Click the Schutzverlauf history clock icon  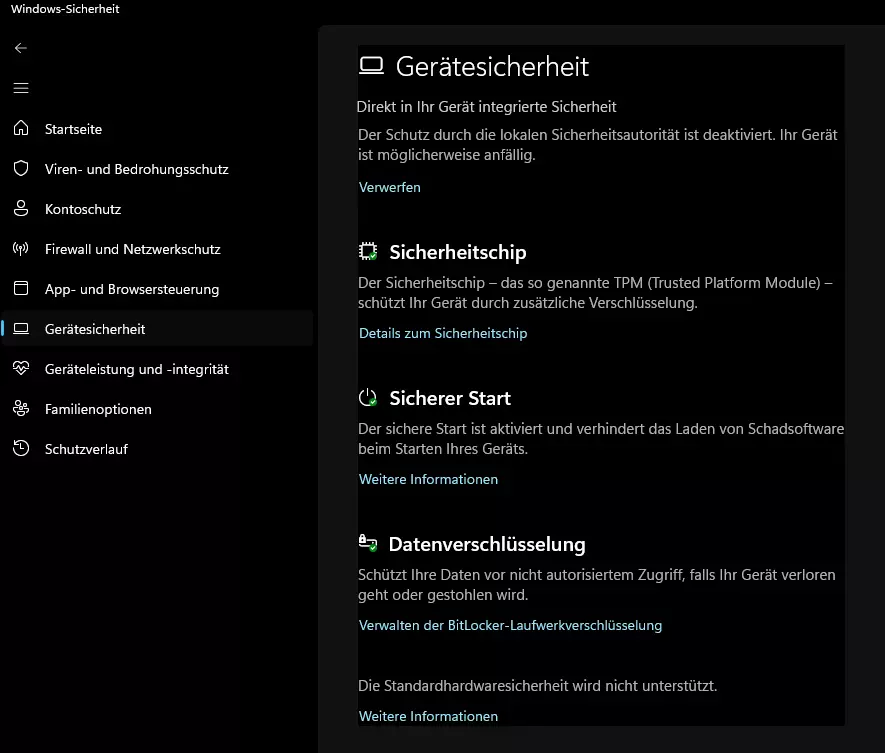click(21, 448)
